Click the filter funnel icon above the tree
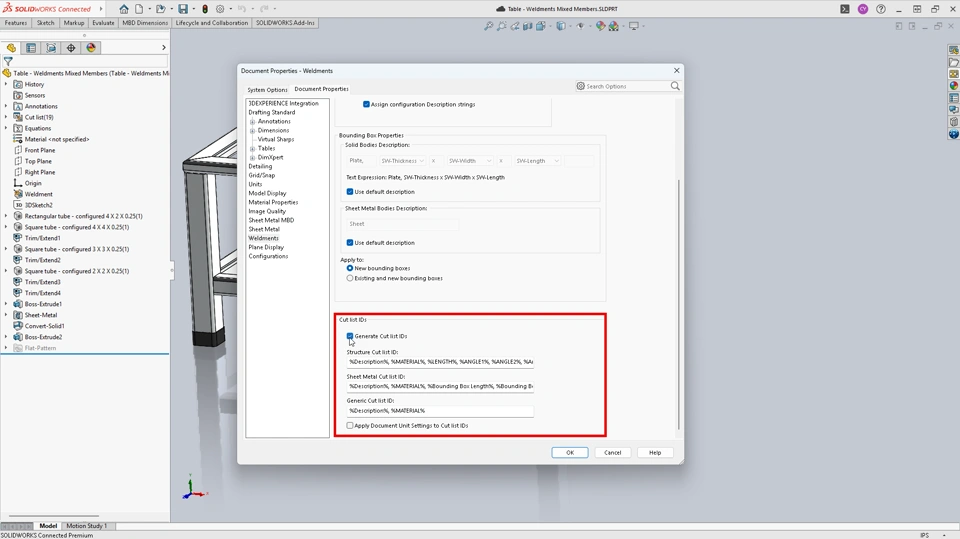960x539 pixels. coord(8,61)
